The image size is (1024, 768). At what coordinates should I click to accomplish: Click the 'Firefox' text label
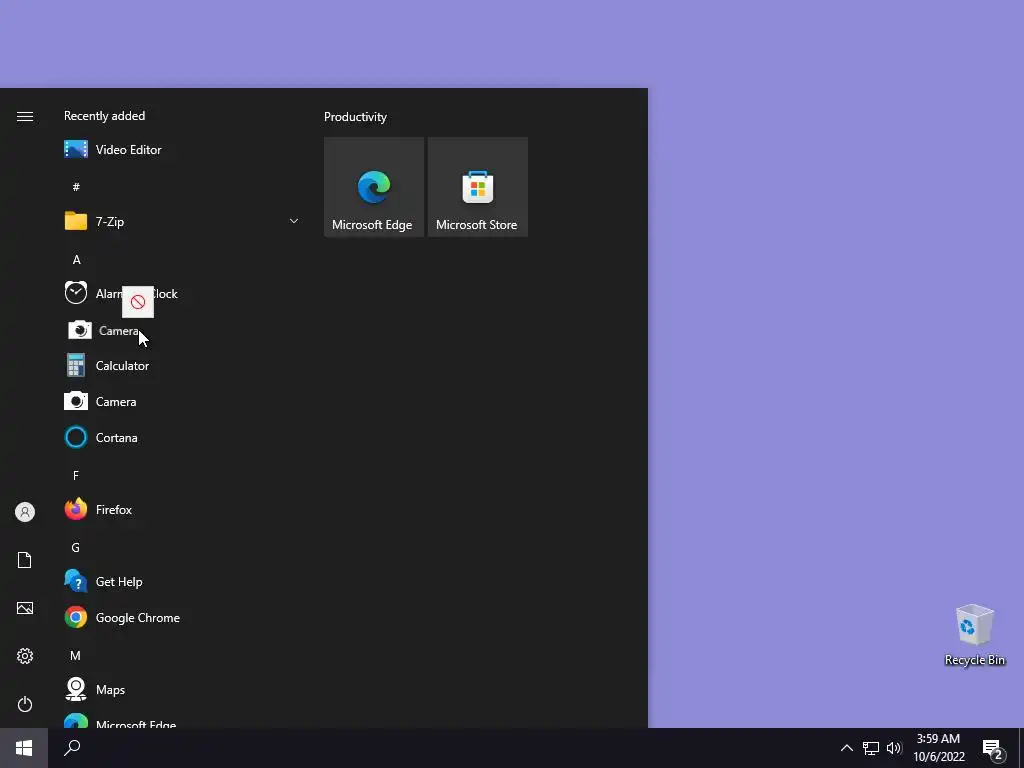pyautogui.click(x=114, y=509)
